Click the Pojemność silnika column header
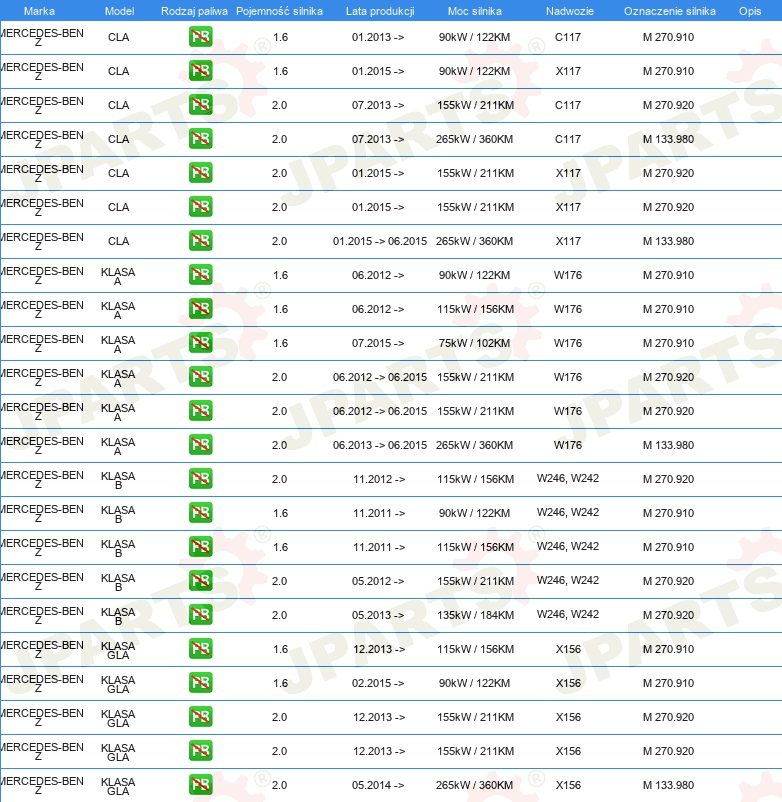The width and height of the screenshot is (782, 802). 279,11
